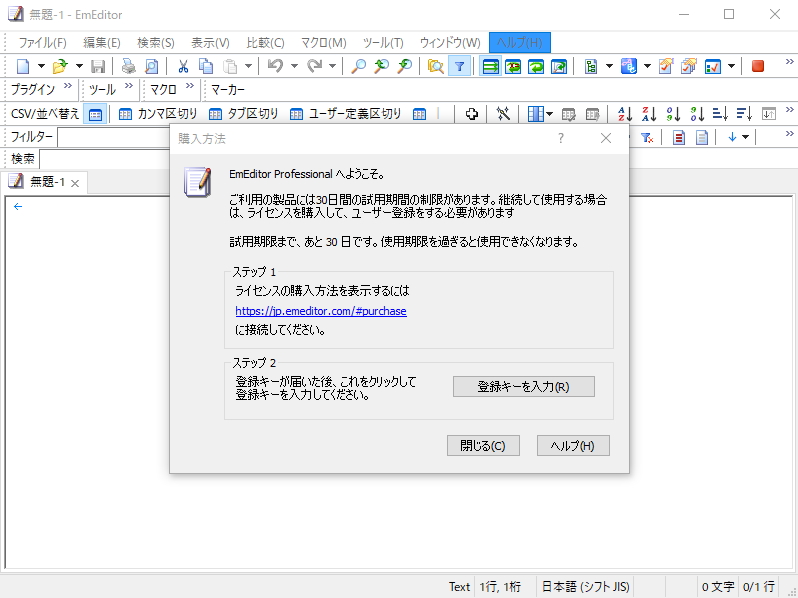
Task: Click the numeric ascending sort icon
Action: click(673, 114)
